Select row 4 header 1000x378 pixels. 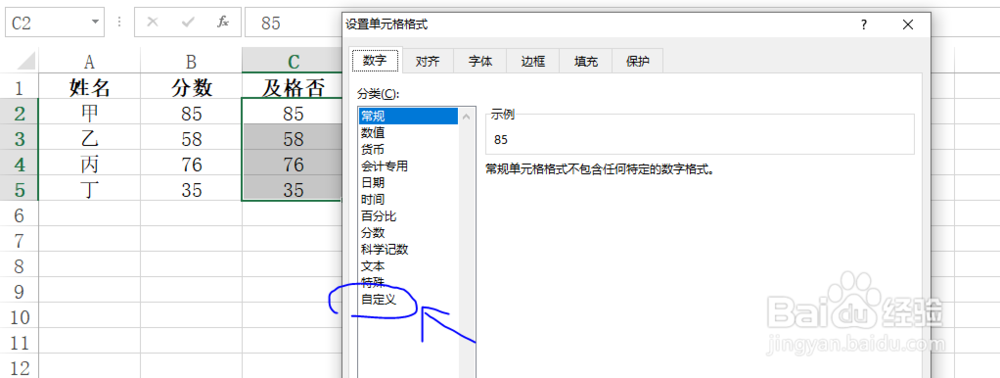[19, 164]
